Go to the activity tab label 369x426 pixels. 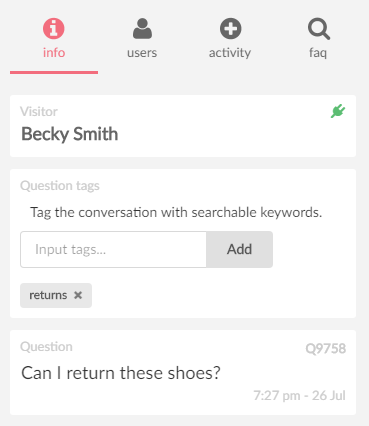click(230, 53)
